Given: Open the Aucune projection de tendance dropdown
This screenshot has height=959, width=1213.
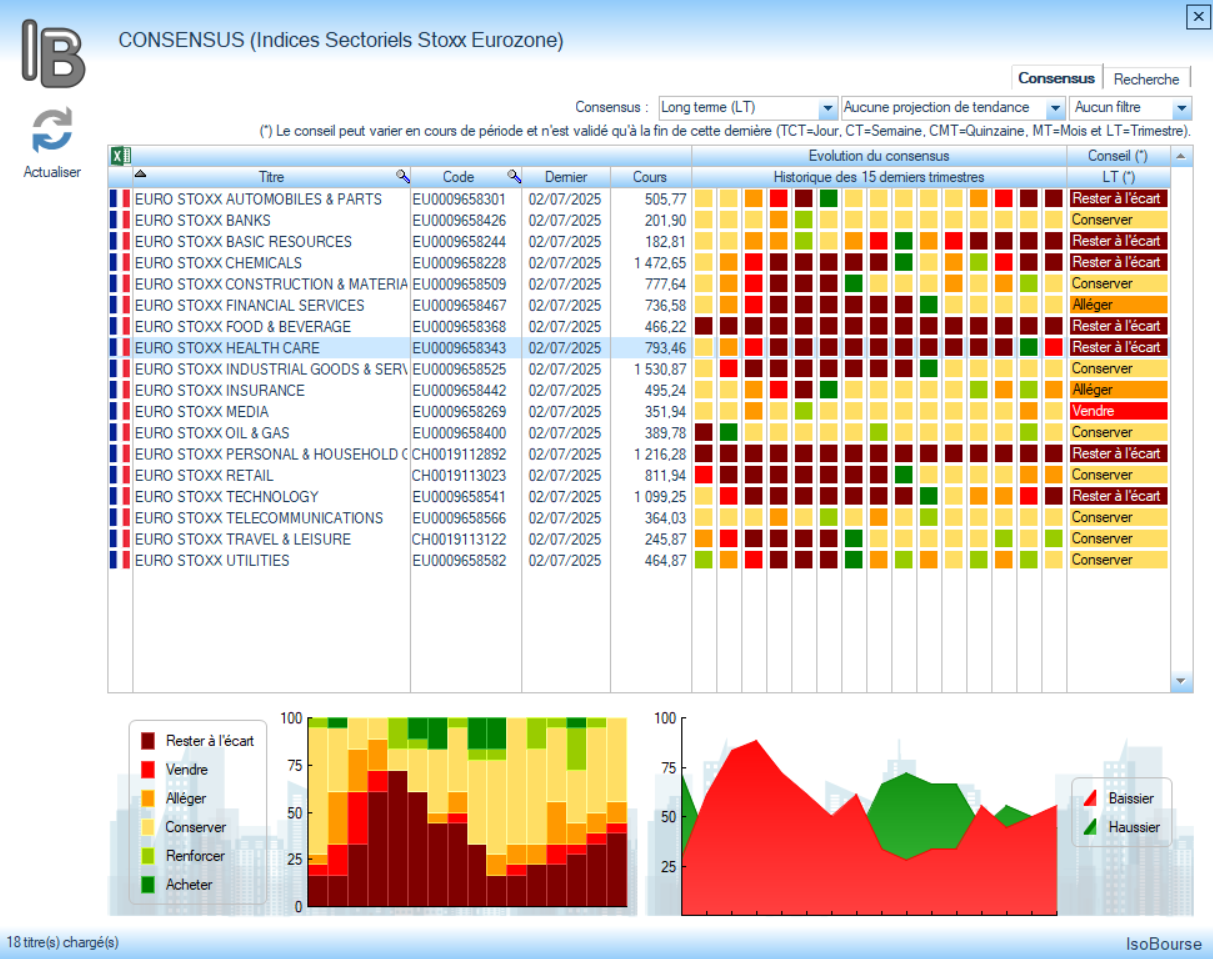Looking at the screenshot, I should tap(953, 107).
